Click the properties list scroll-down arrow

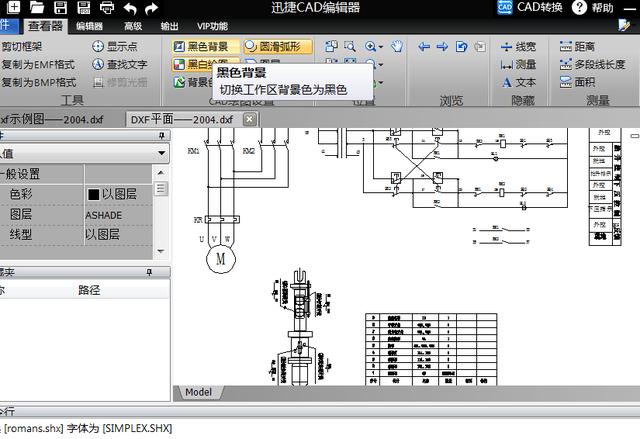pyautogui.click(x=161, y=251)
